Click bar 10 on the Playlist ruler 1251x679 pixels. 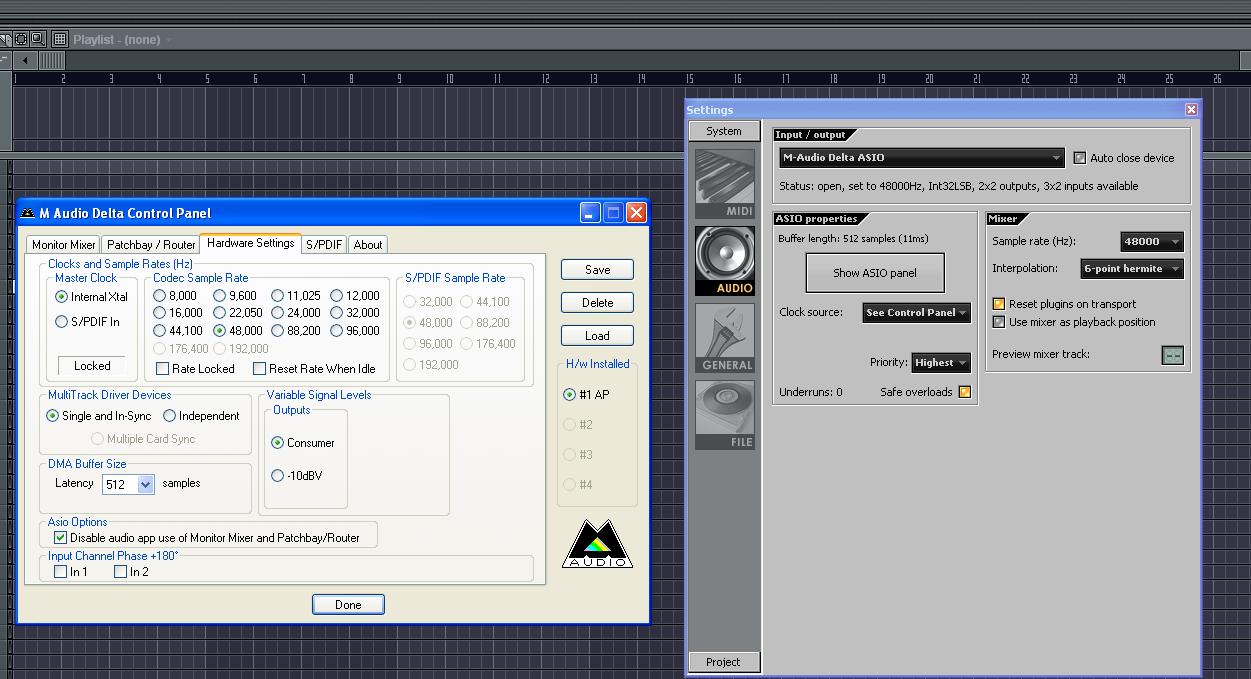coord(450,79)
